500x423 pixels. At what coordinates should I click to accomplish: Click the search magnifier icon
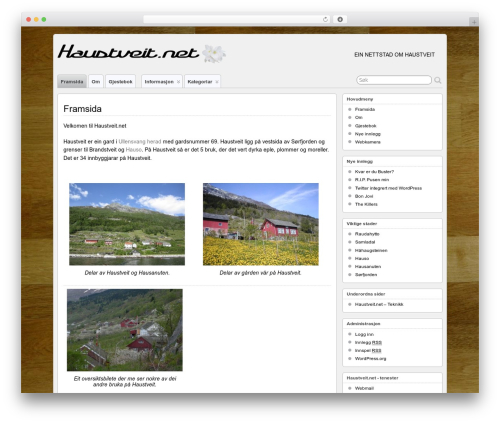click(x=438, y=80)
